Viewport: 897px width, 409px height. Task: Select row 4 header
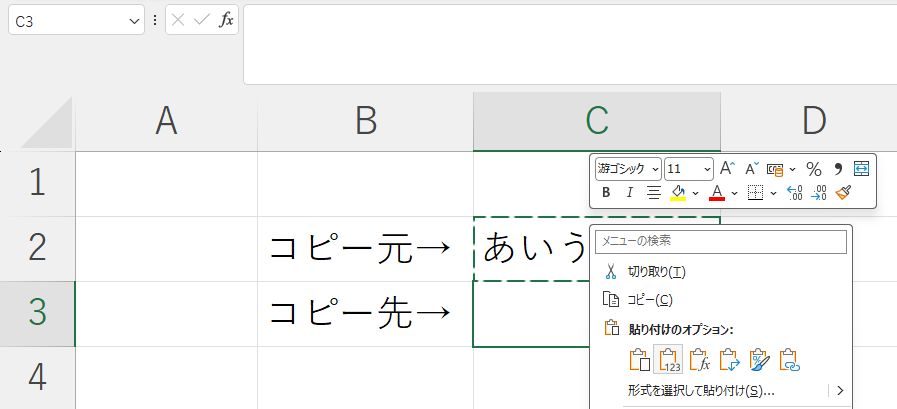coord(37,378)
